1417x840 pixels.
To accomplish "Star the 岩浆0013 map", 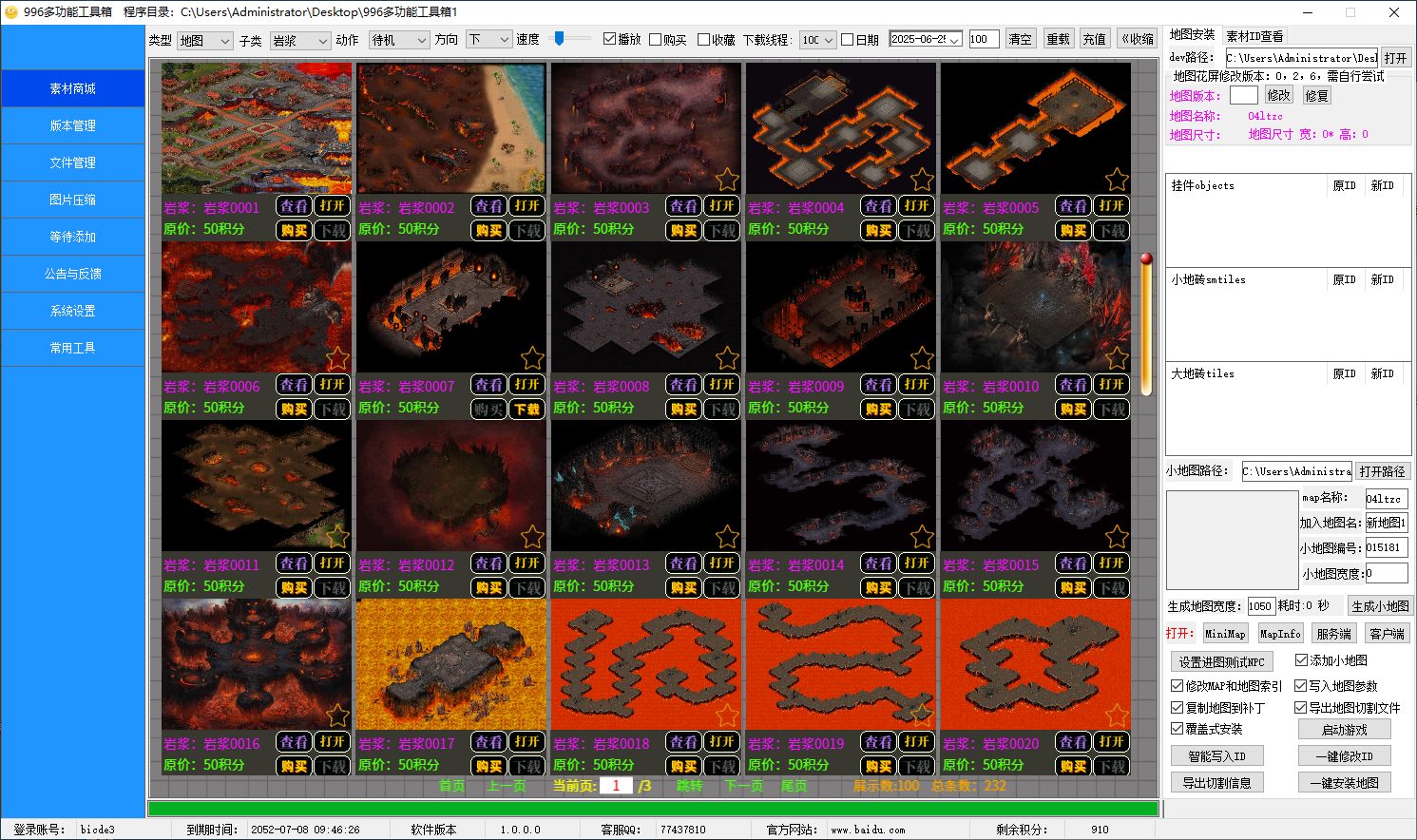I will coord(727,537).
